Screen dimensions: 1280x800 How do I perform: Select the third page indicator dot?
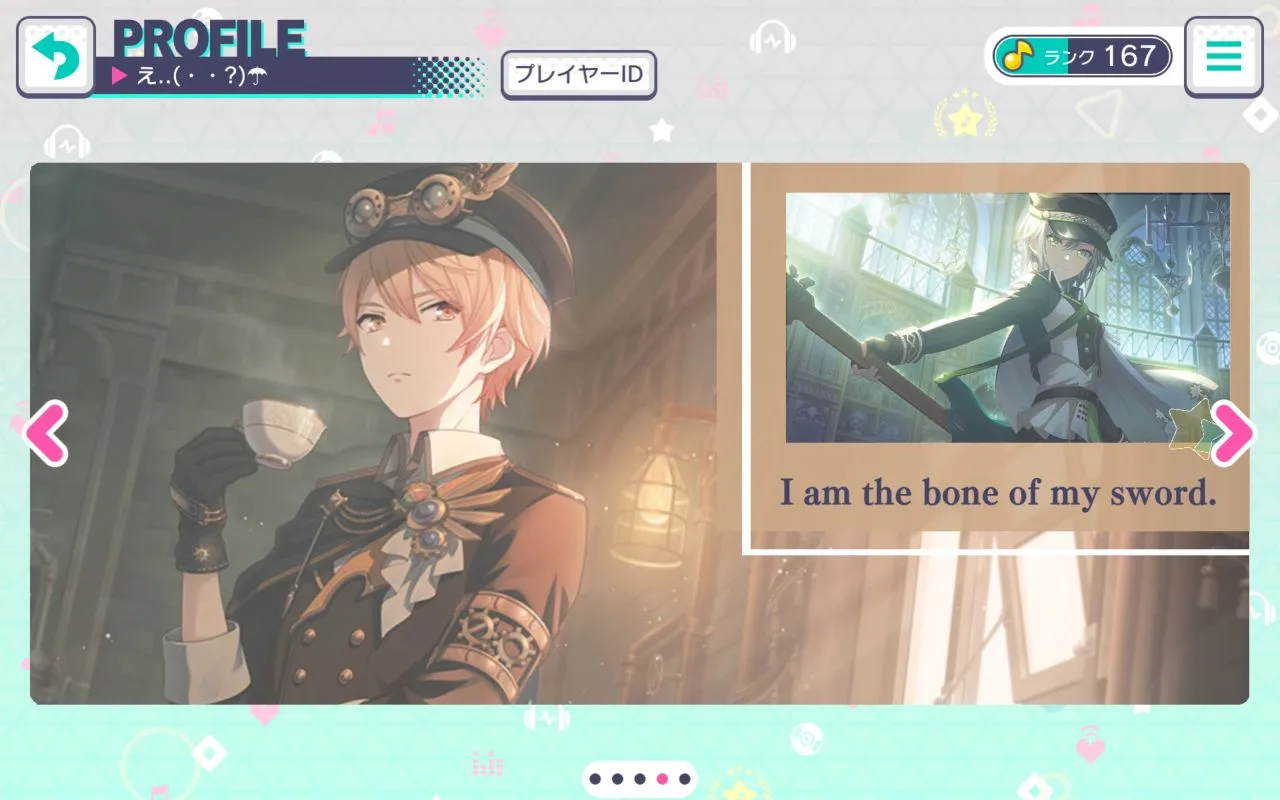click(x=640, y=779)
